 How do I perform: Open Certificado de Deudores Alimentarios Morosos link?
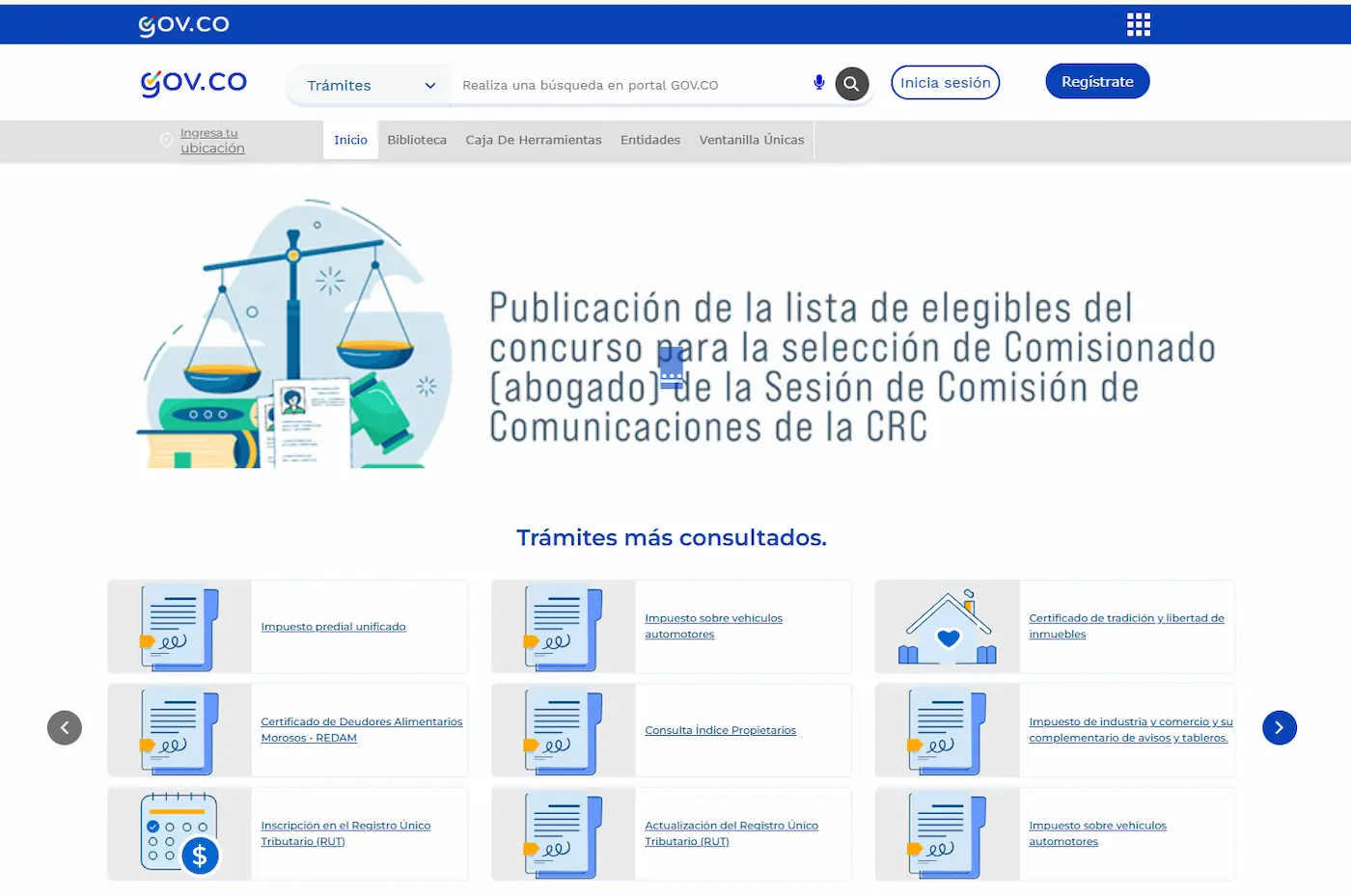click(362, 730)
